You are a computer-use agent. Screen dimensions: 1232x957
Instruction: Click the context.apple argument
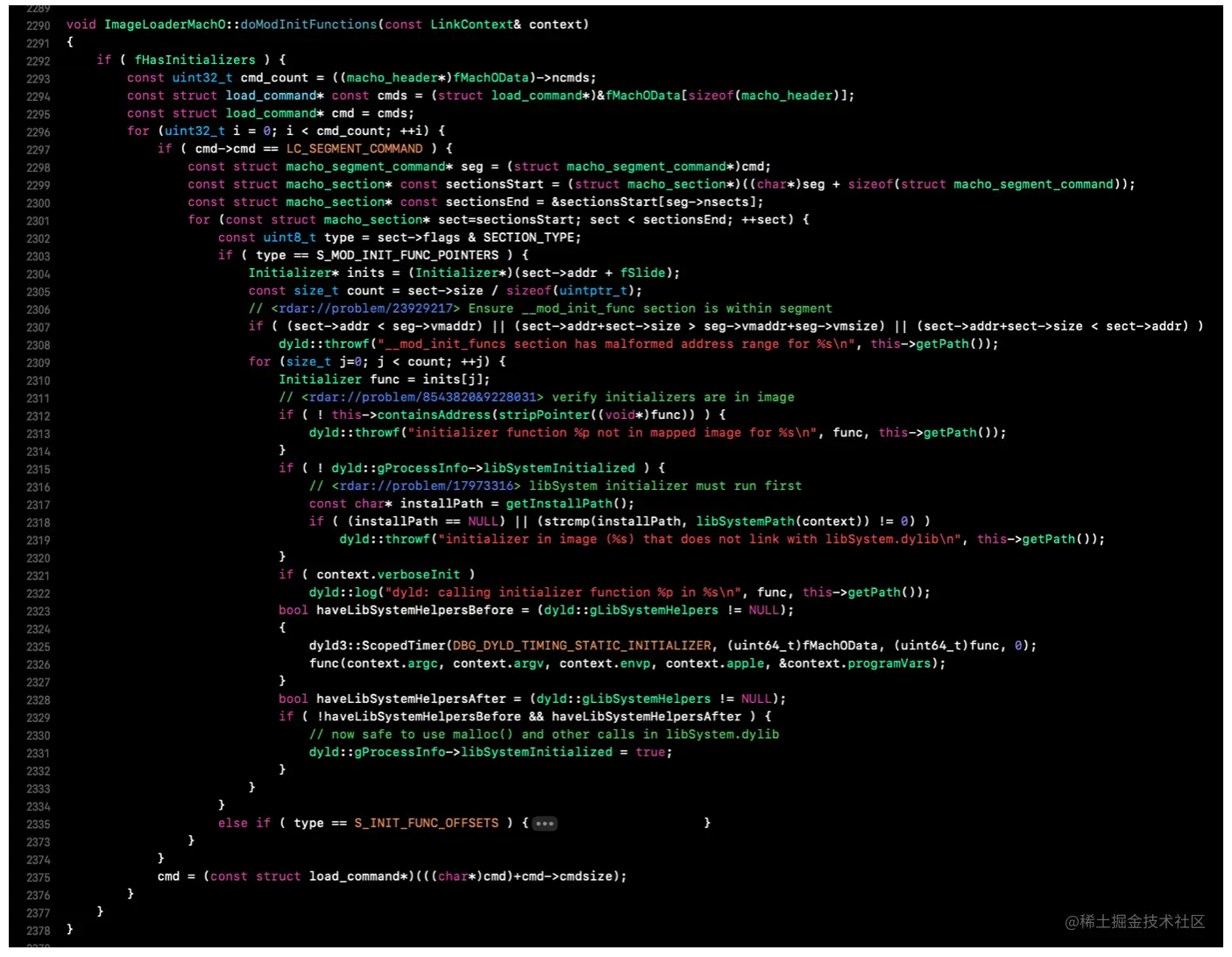pos(715,663)
